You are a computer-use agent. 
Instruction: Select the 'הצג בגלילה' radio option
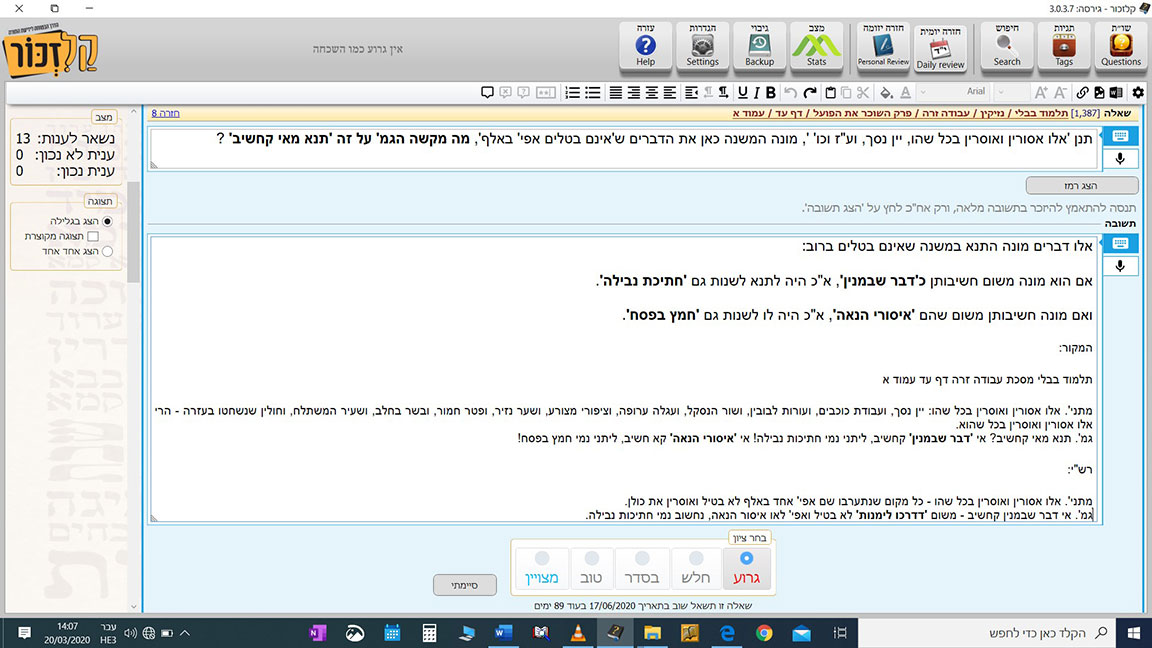pyautogui.click(x=107, y=221)
